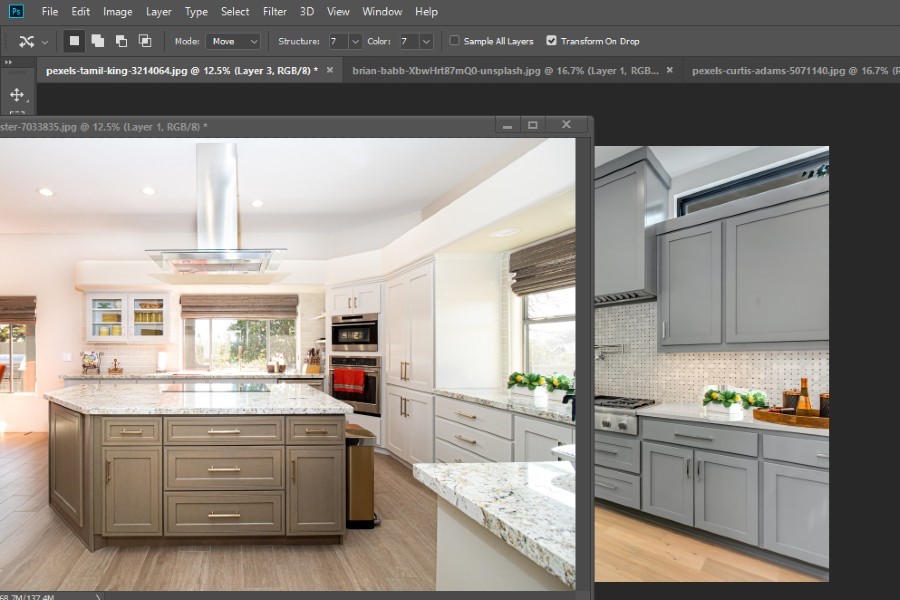900x600 pixels.
Task: Click the Subtract from Selection icon
Action: tap(122, 41)
